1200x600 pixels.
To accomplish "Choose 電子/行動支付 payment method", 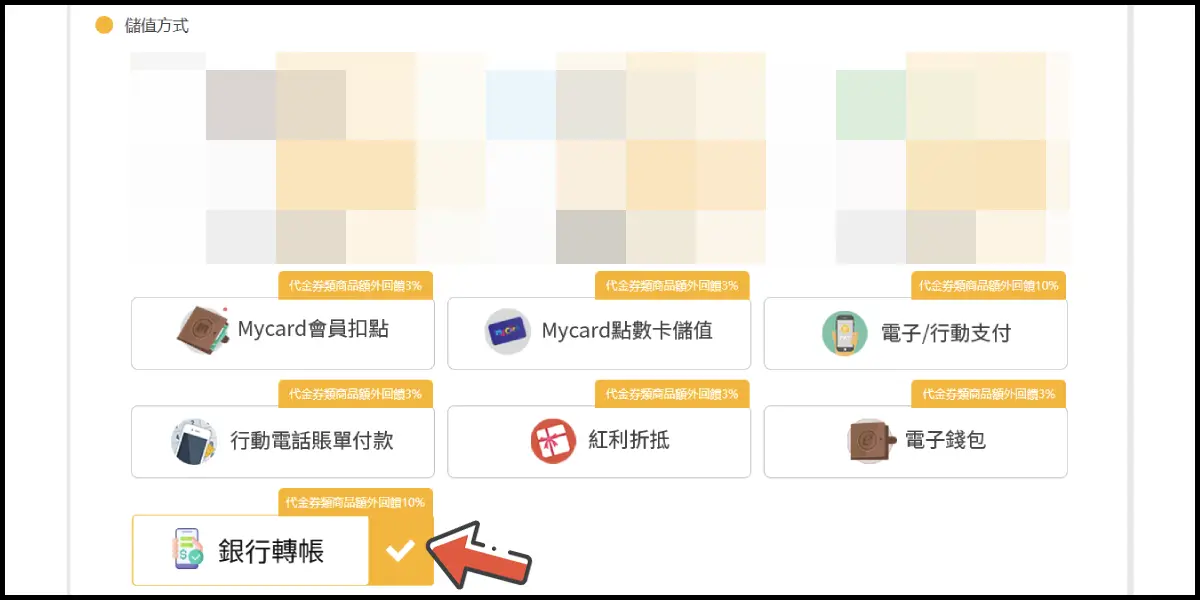I will [x=916, y=333].
